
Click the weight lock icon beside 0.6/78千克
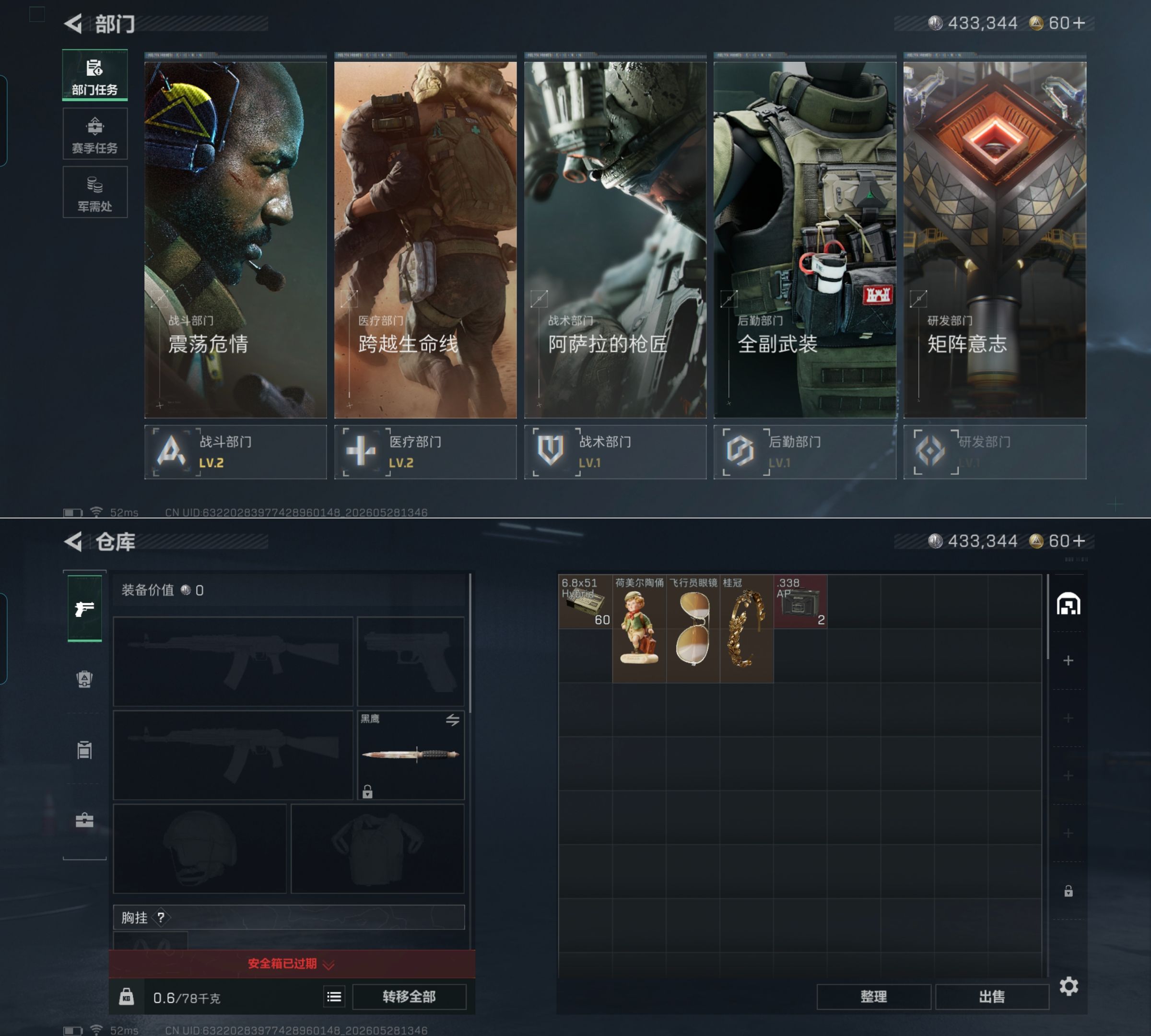coord(127,997)
